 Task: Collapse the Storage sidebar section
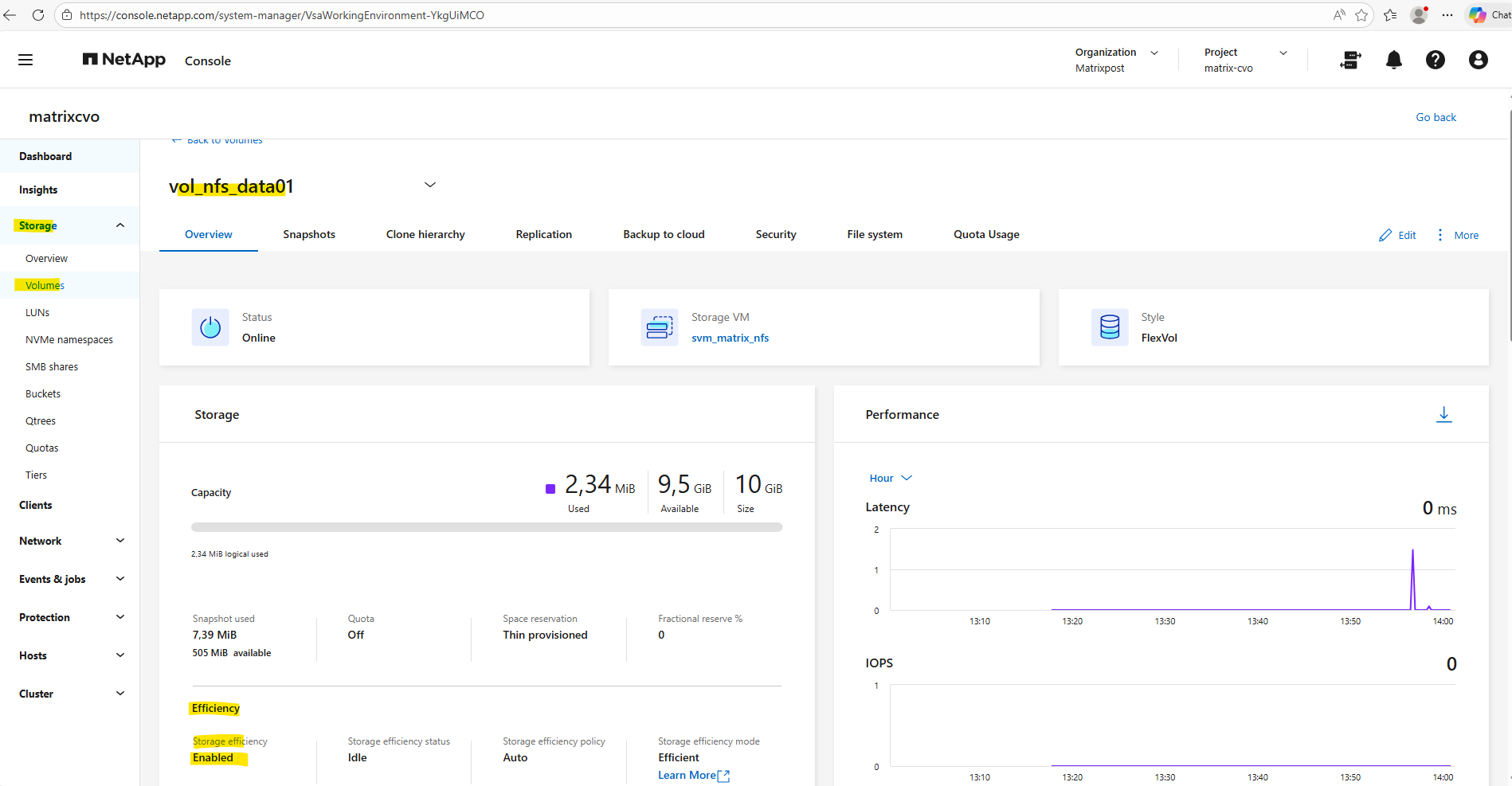[x=120, y=225]
